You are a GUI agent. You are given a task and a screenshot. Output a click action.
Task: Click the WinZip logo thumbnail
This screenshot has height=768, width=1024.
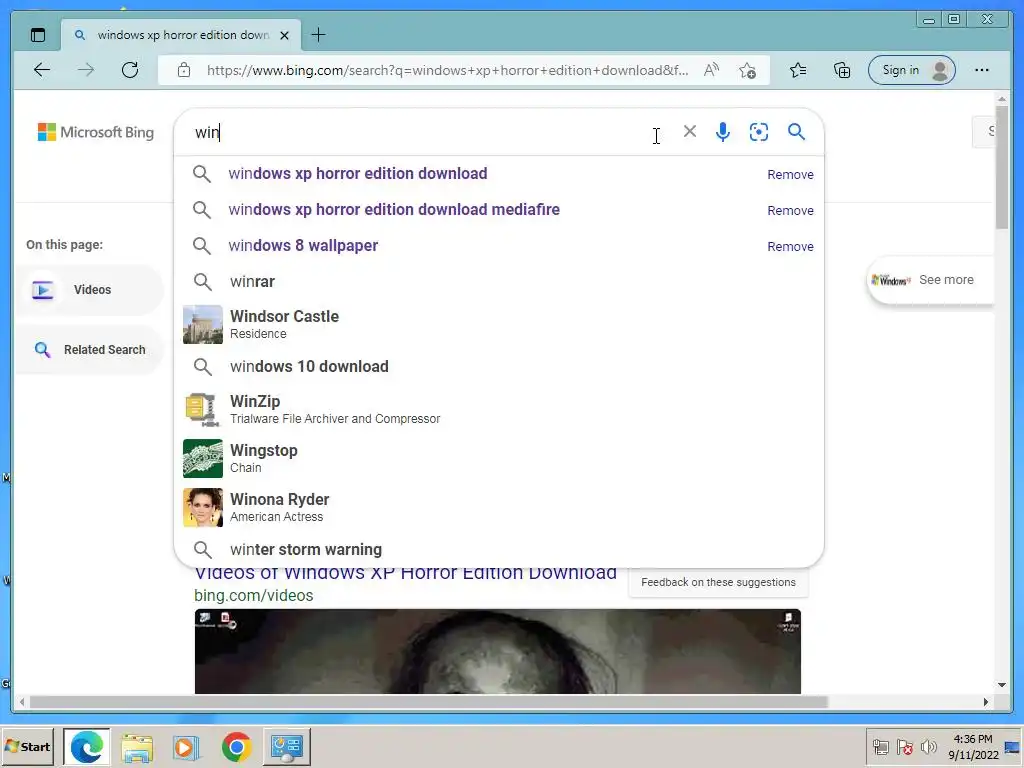tap(202, 409)
